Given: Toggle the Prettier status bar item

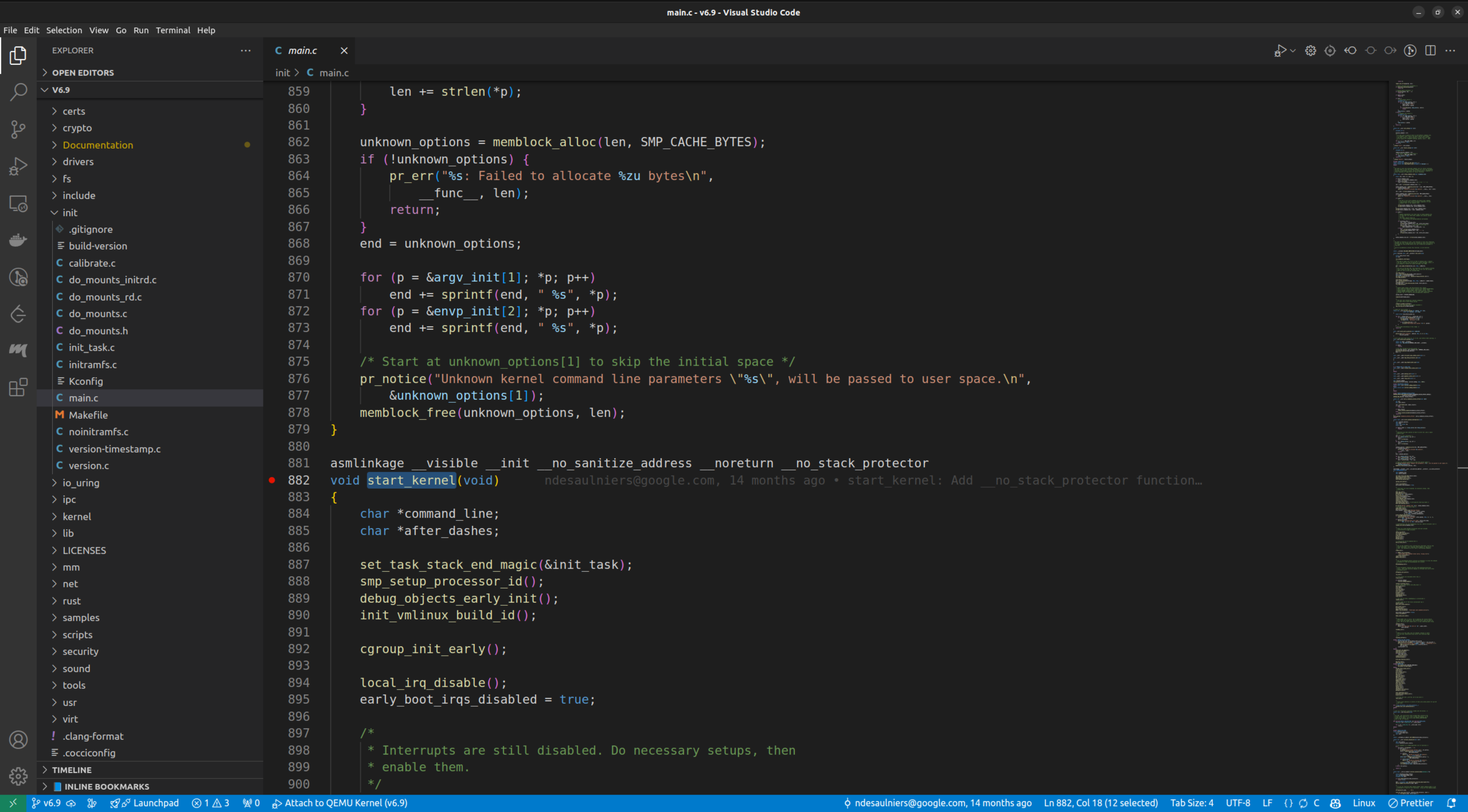Looking at the screenshot, I should [x=1411, y=803].
